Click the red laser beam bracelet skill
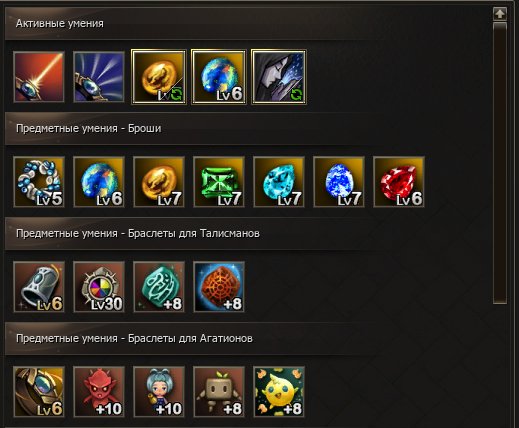Image resolution: width=519 pixels, height=428 pixels. click(39, 77)
